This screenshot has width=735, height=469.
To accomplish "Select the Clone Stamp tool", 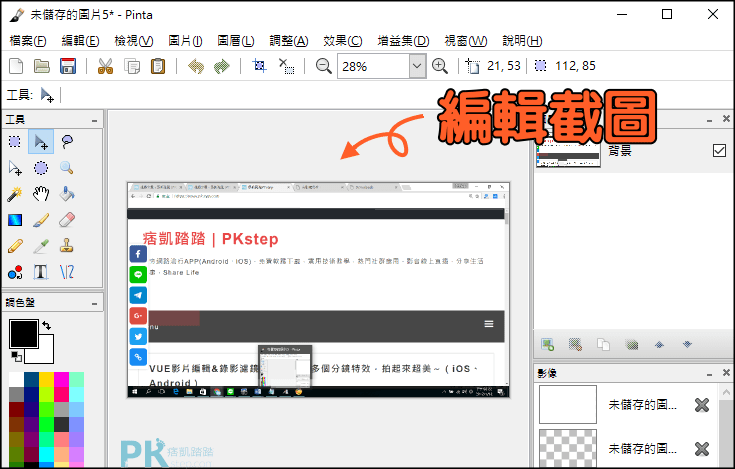I will (67, 246).
